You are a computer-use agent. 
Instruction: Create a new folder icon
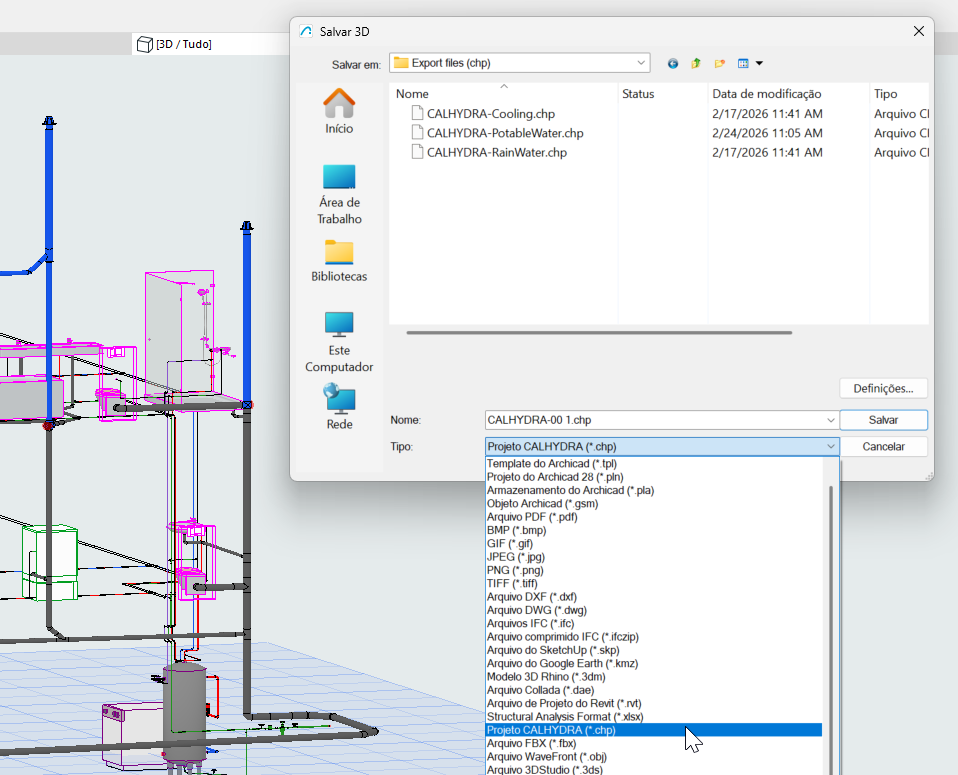(x=719, y=63)
